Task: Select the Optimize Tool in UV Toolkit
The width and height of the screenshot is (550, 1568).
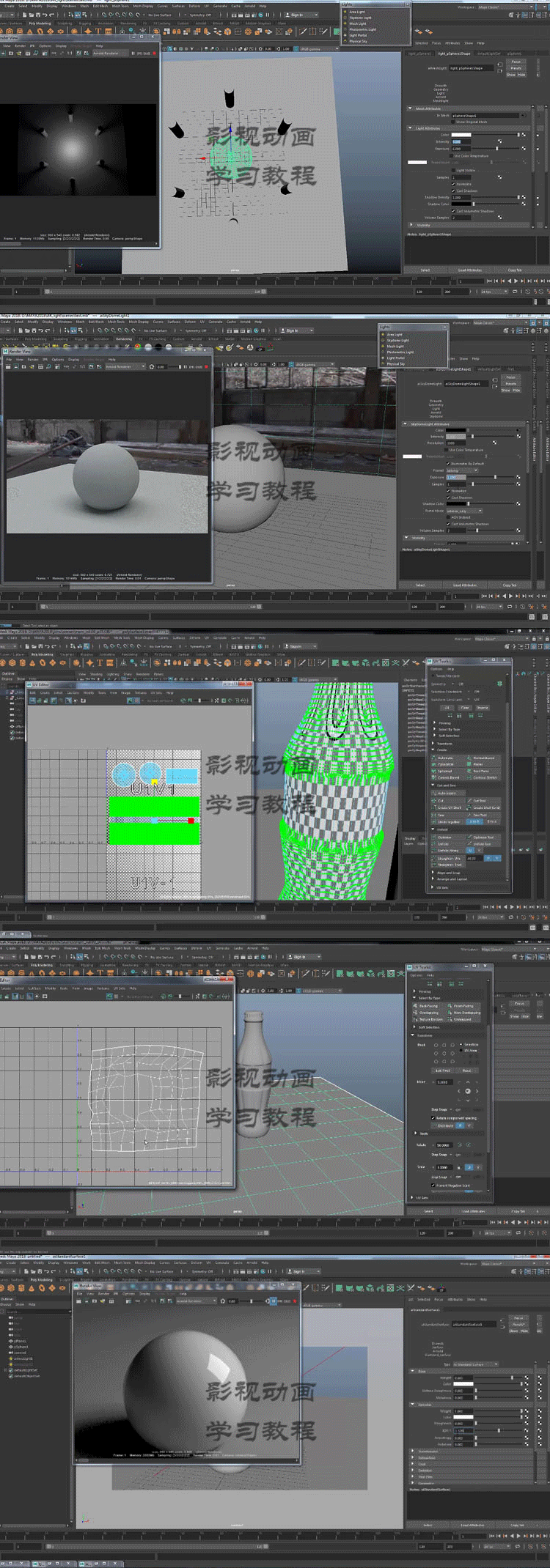Action: point(484,837)
